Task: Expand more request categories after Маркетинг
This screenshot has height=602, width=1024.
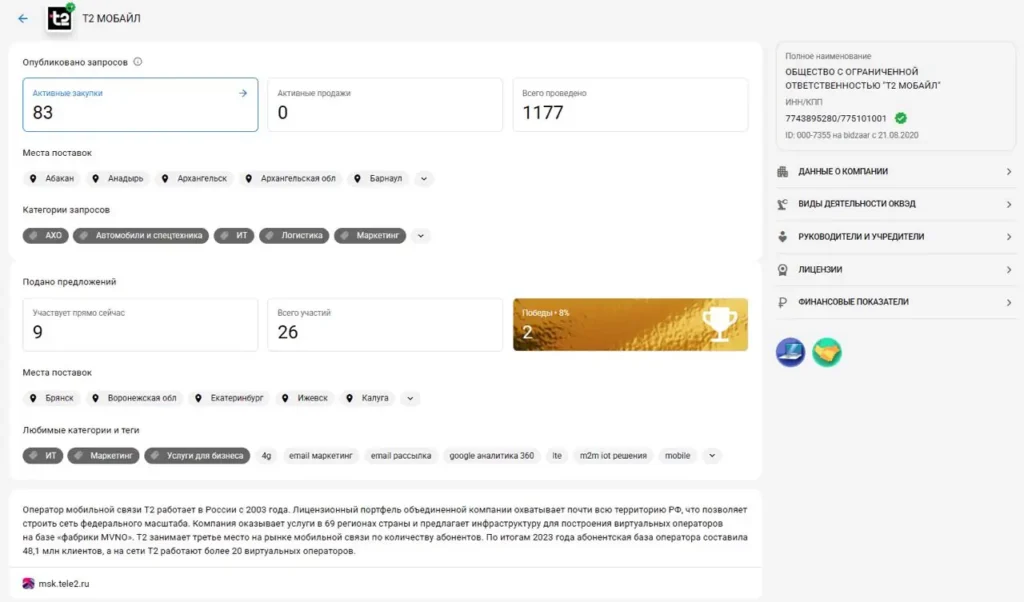Action: pos(421,236)
